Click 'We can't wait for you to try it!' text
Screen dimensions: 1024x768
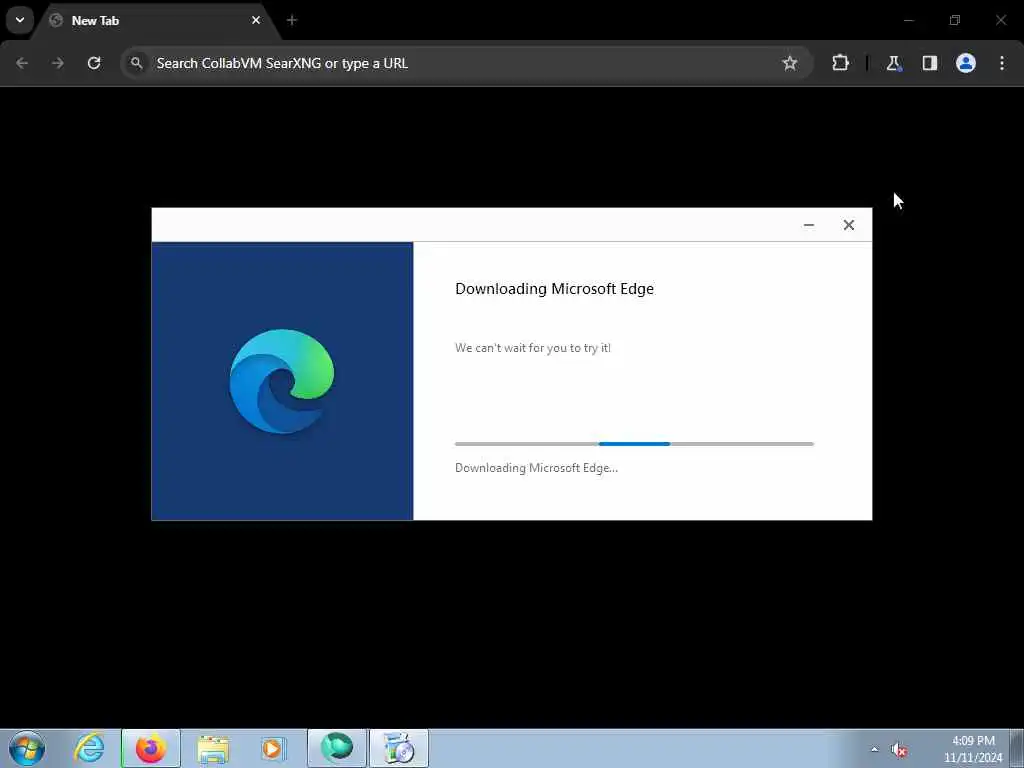[533, 348]
